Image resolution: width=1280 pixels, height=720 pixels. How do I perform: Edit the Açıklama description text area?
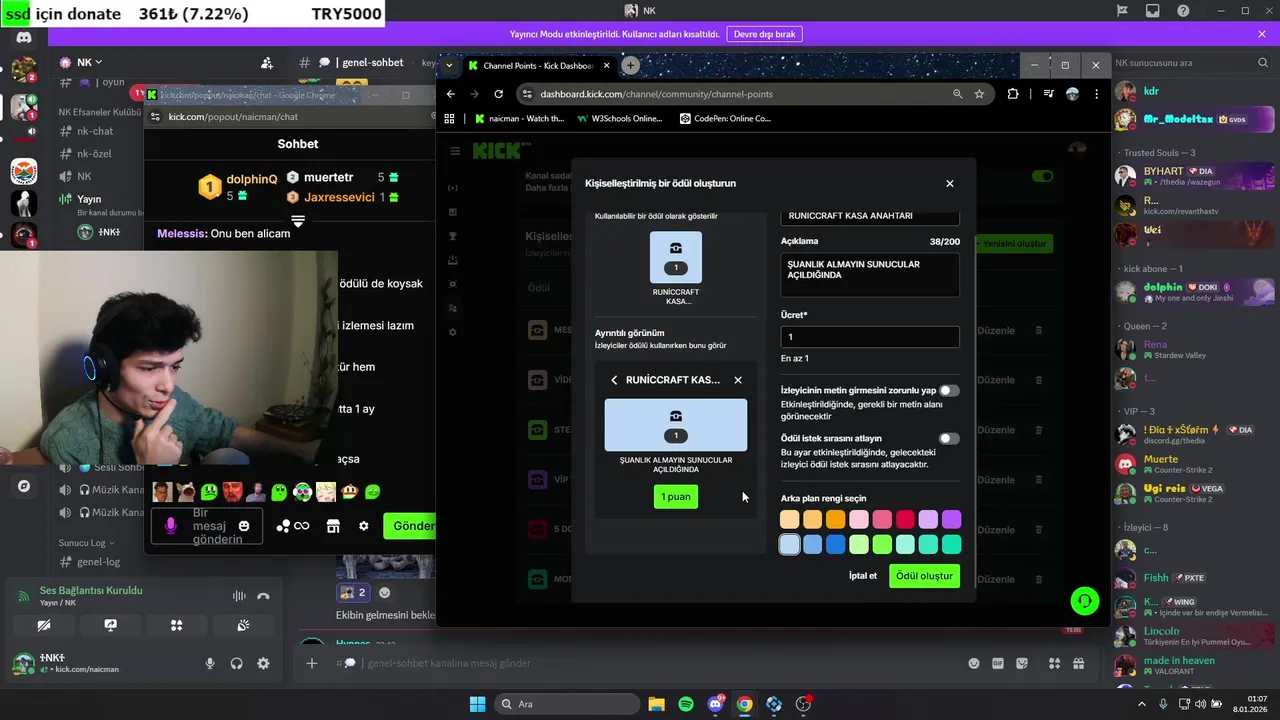tap(870, 275)
